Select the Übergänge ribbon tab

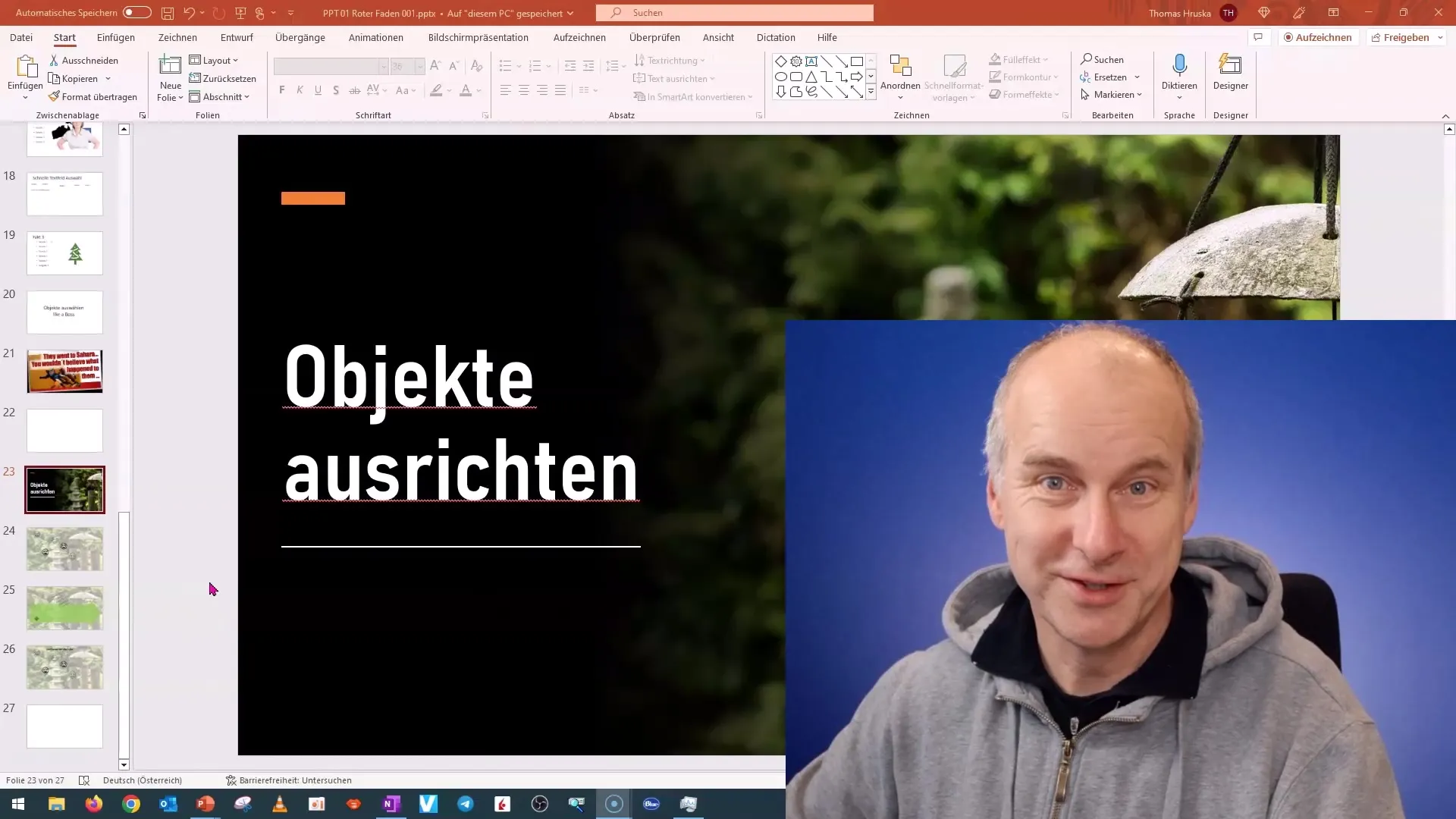click(x=300, y=37)
